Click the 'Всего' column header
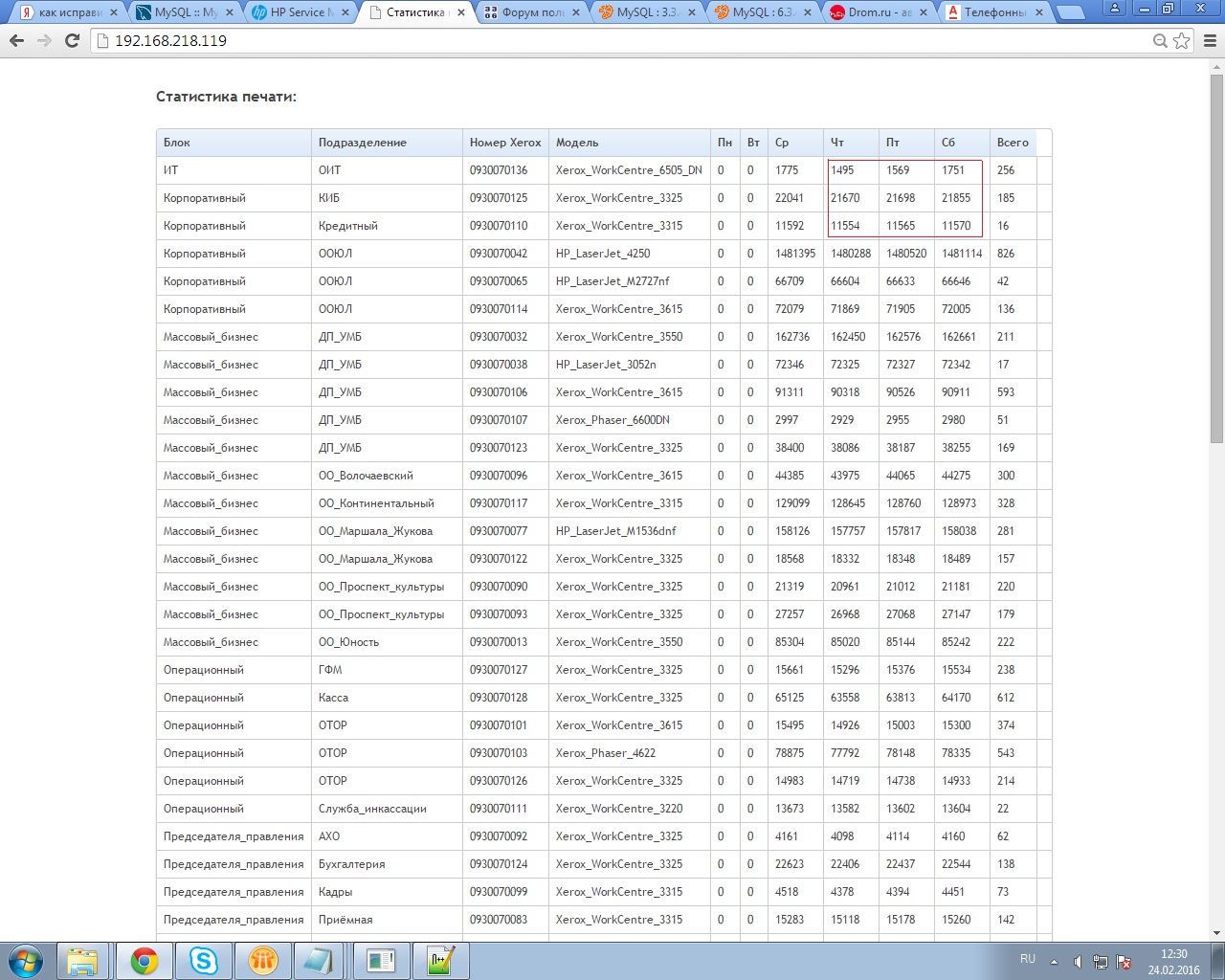 point(1013,143)
